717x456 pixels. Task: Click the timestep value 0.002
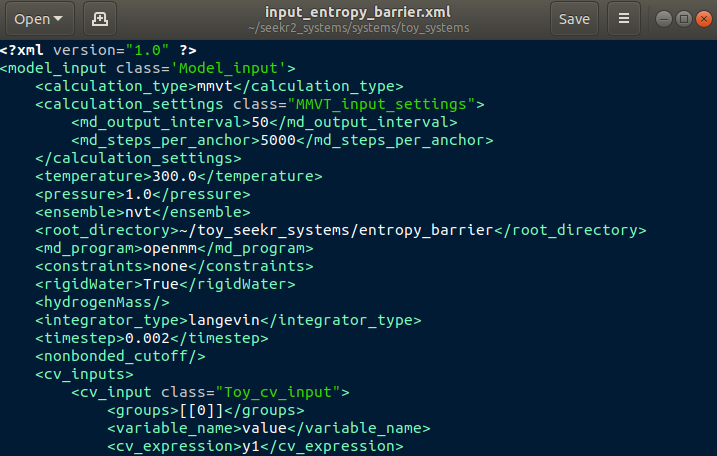147,338
